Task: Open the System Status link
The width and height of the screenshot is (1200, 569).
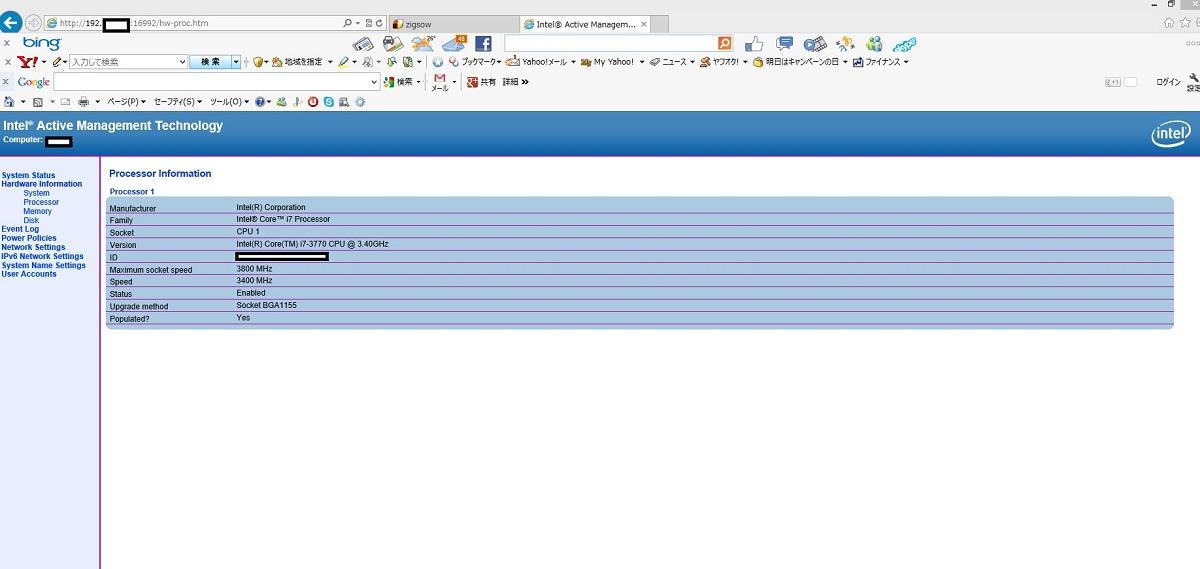Action: pyautogui.click(x=29, y=175)
